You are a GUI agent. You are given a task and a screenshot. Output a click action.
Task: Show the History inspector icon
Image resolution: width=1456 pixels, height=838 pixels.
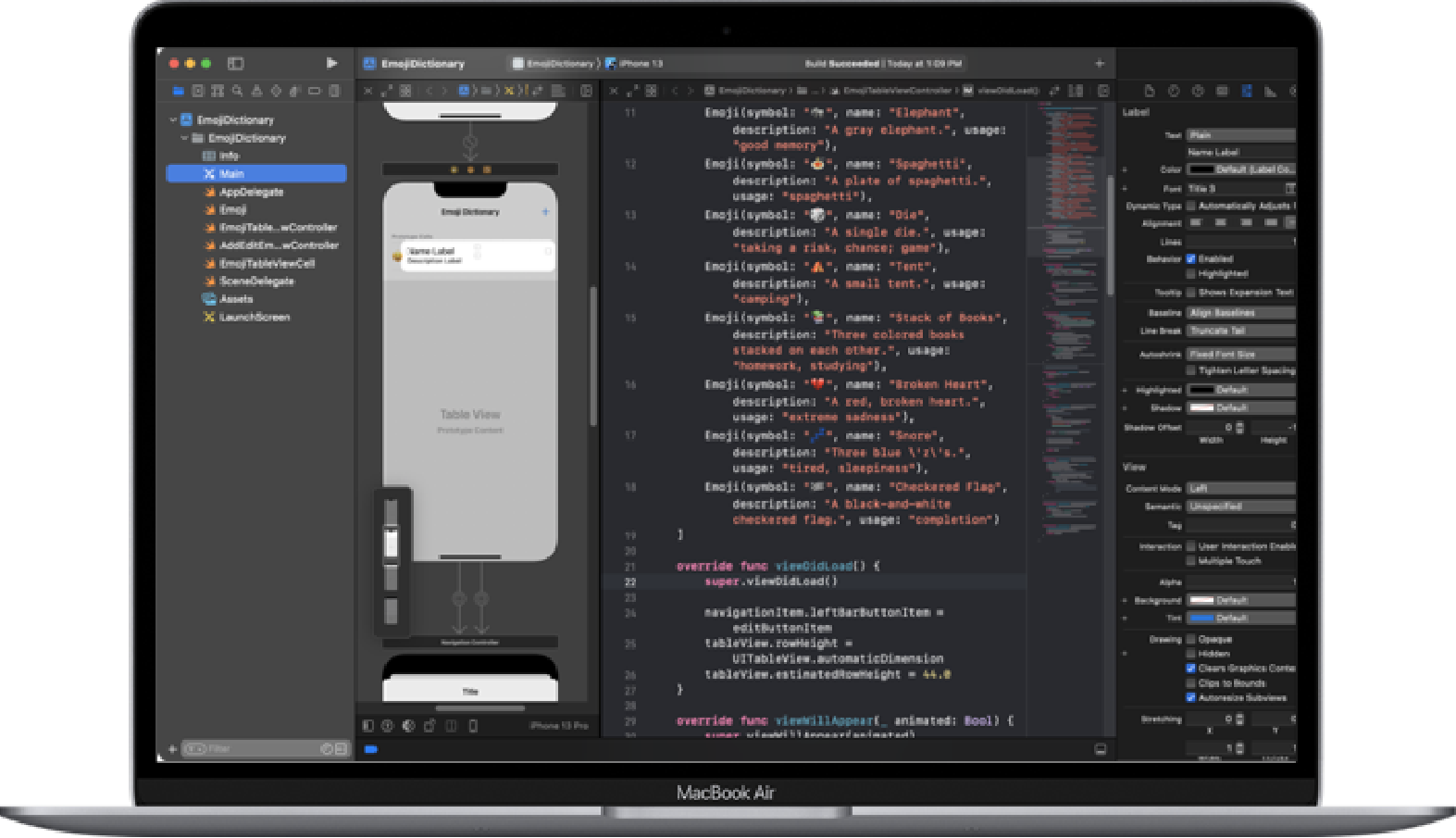[1174, 91]
